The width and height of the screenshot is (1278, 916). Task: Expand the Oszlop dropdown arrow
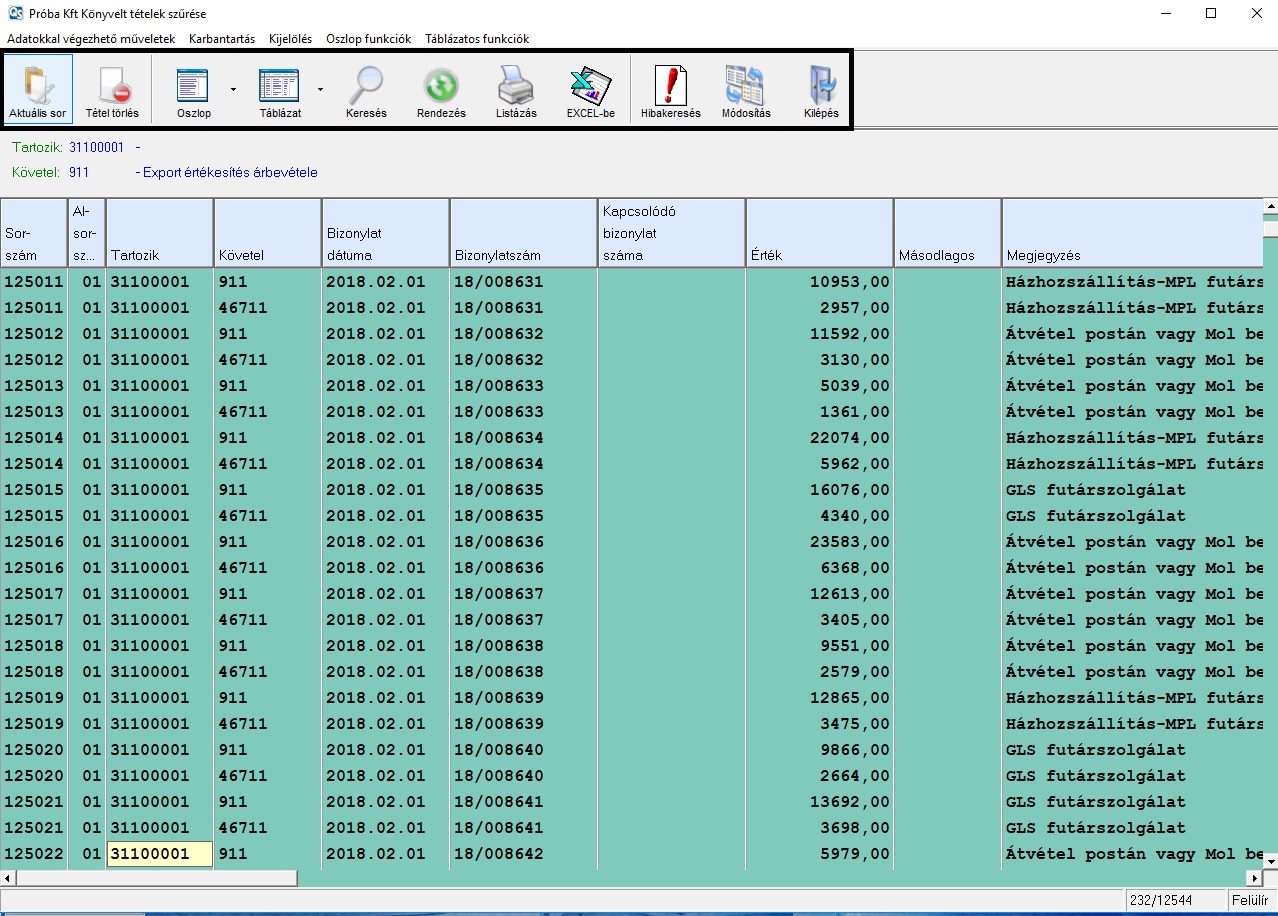[x=233, y=89]
